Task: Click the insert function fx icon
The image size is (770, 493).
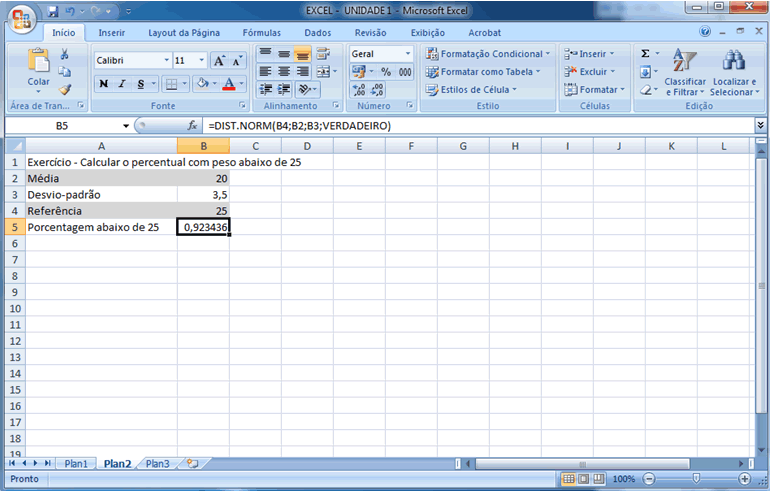Action: (193, 126)
